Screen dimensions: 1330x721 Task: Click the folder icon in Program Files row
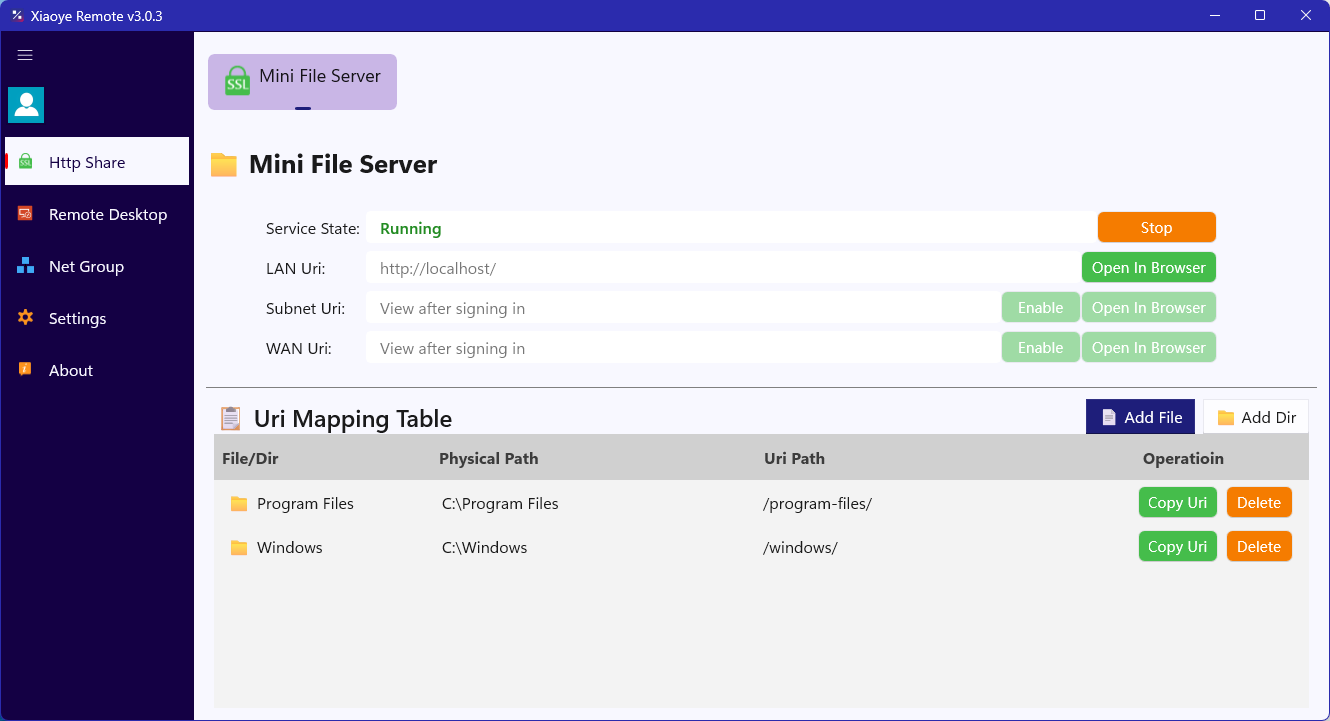tap(239, 504)
